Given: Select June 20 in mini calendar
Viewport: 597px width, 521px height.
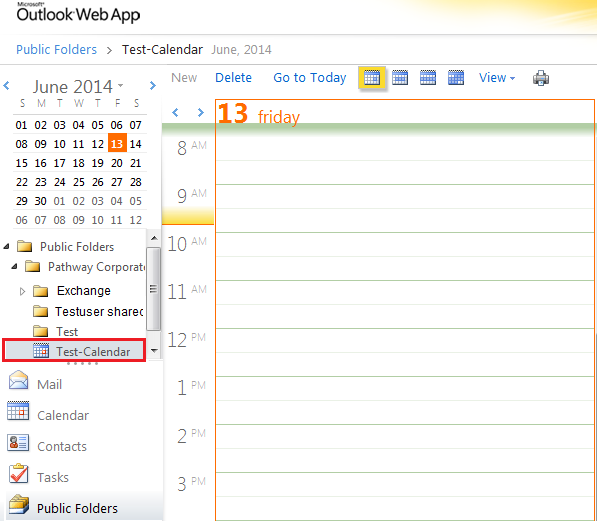Looking at the screenshot, I should (117, 163).
